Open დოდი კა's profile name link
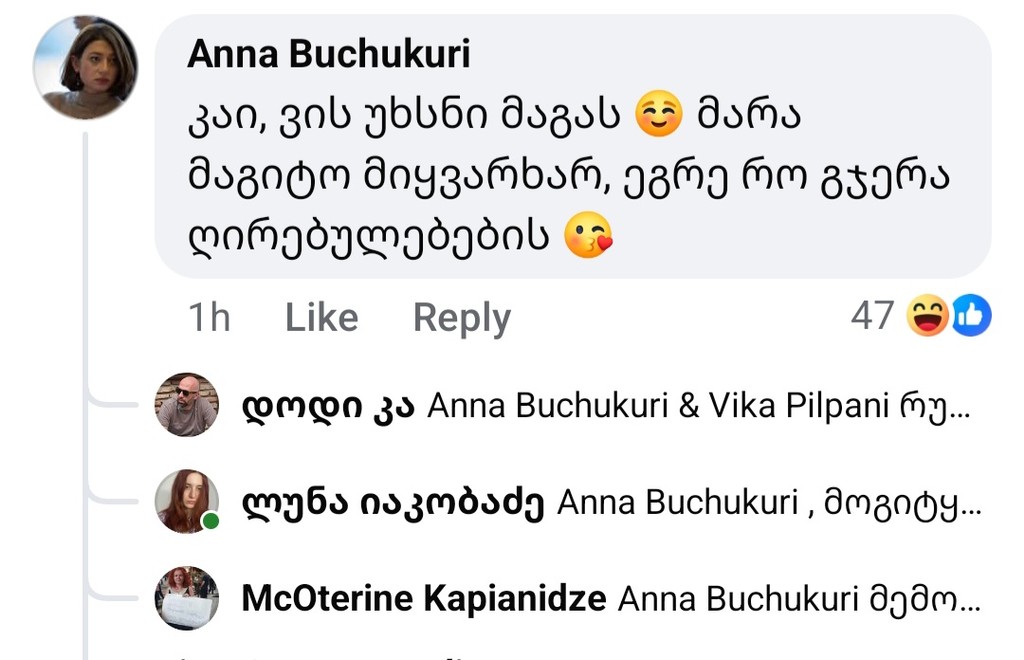The height and width of the screenshot is (660, 1024). [328, 406]
